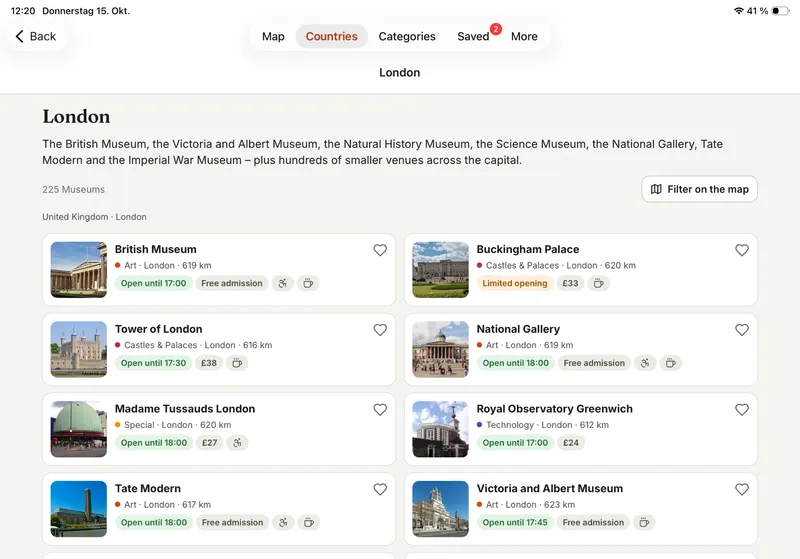The image size is (800, 559).
Task: Tap the Tate Modern thumbnail
Action: (x=79, y=509)
